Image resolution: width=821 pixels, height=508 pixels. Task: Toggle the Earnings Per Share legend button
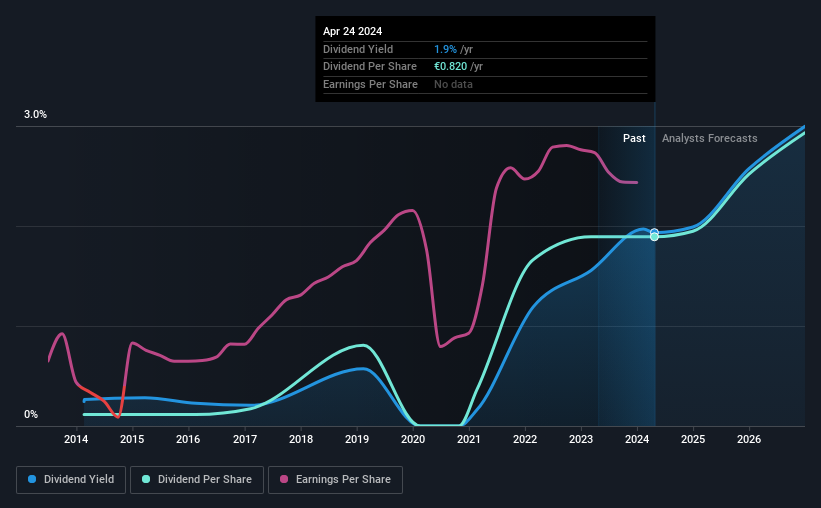click(x=335, y=480)
